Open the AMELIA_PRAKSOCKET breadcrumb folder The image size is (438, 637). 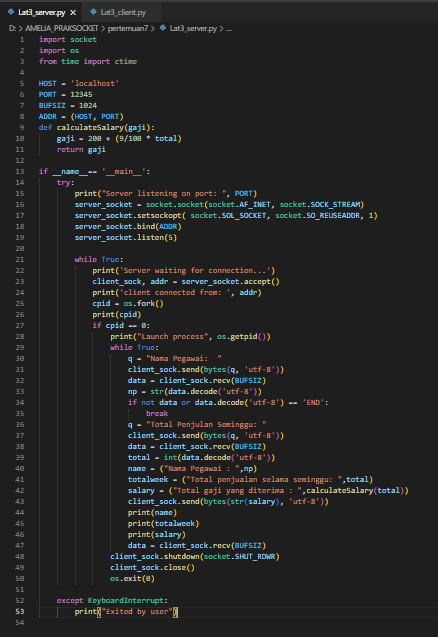(61, 28)
